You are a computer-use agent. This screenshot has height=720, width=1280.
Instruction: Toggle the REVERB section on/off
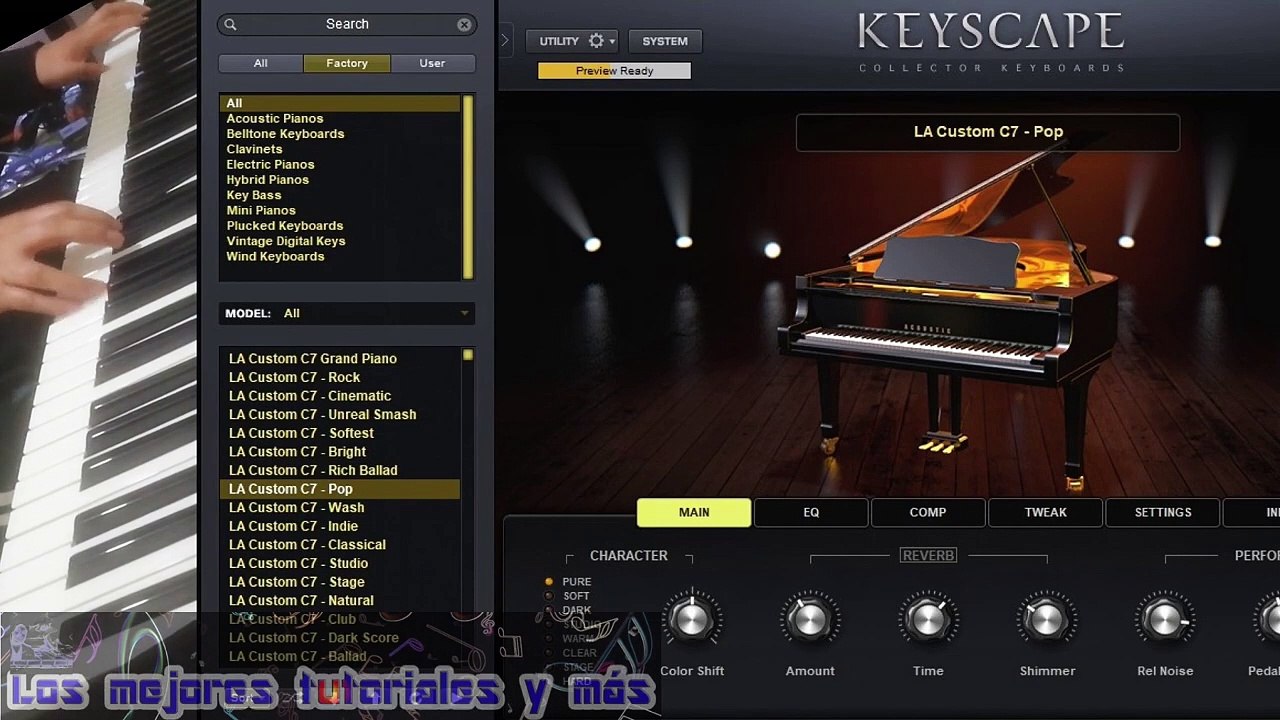[928, 555]
